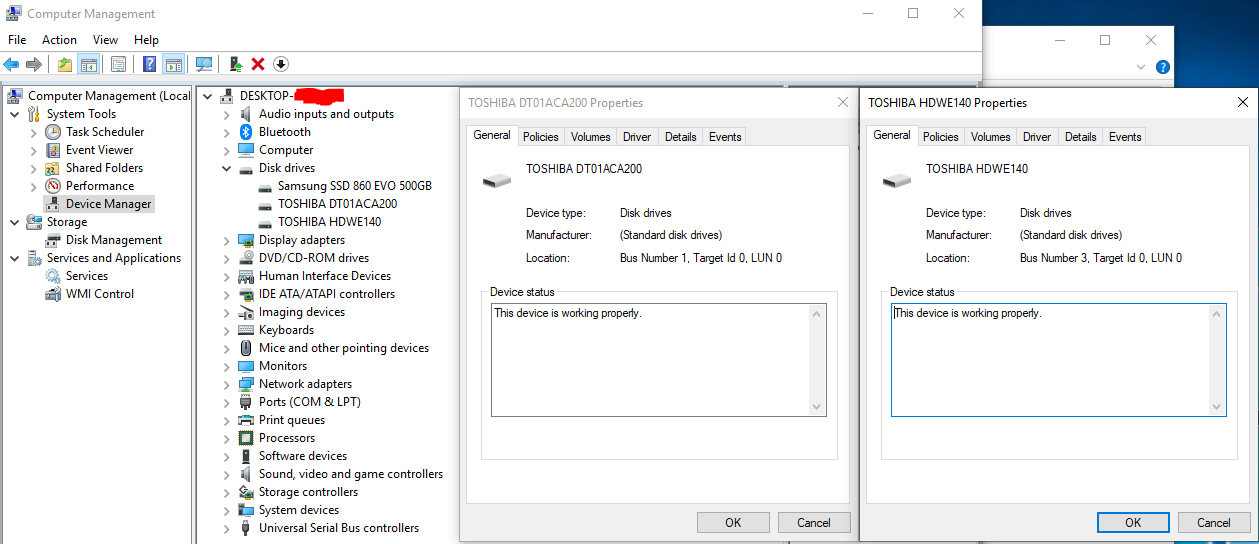Click the Update device driver icon

click(235, 64)
